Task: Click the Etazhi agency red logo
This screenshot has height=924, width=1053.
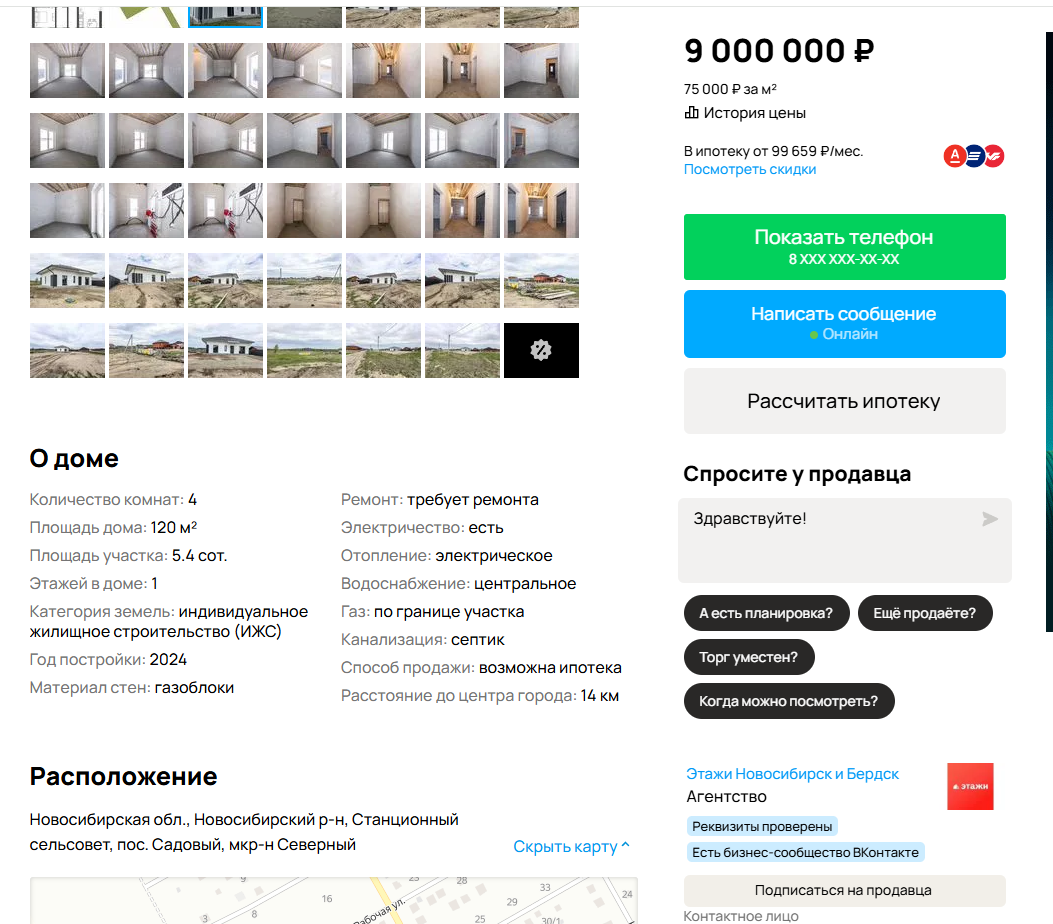Action: point(970,786)
